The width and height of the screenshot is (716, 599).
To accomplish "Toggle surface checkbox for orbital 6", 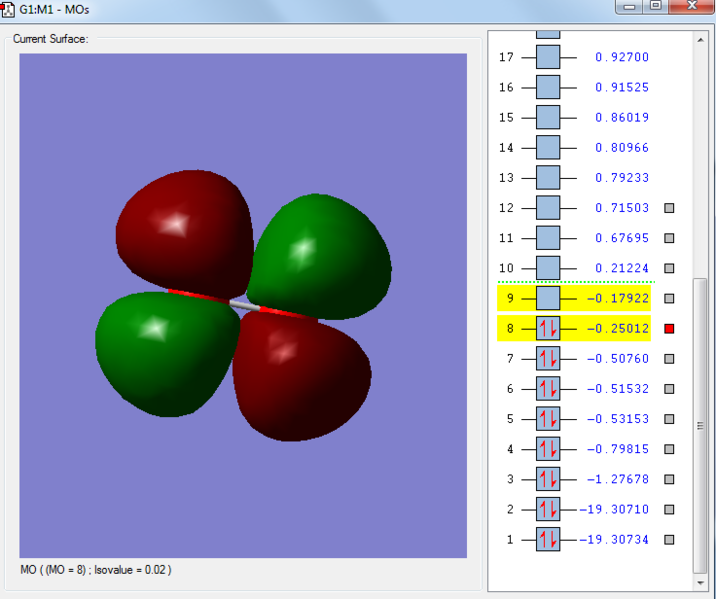I will tap(669, 389).
